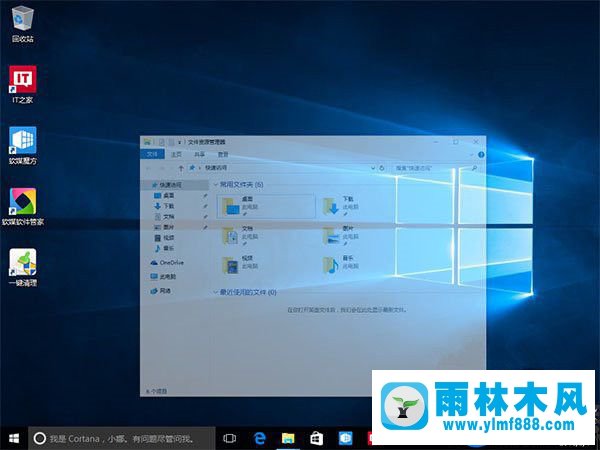Select the 图片 folder tile

click(x=342, y=236)
